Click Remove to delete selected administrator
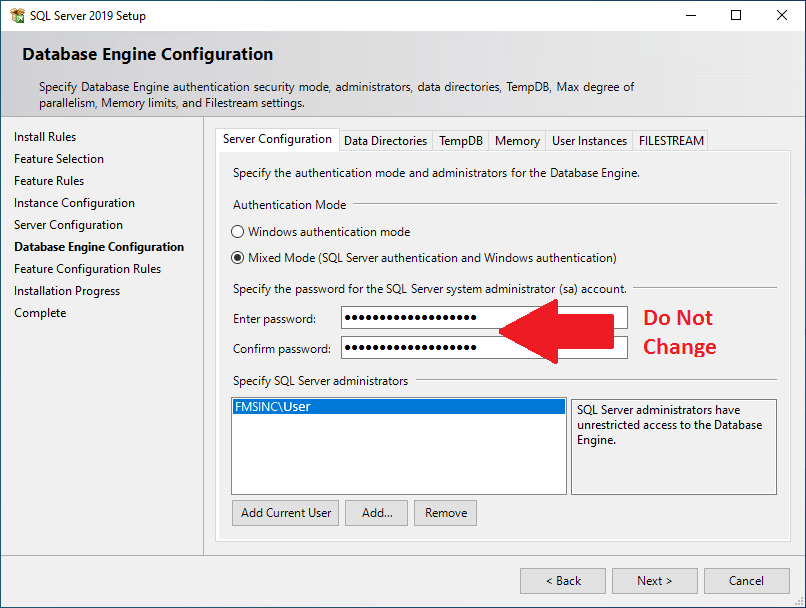 click(445, 512)
